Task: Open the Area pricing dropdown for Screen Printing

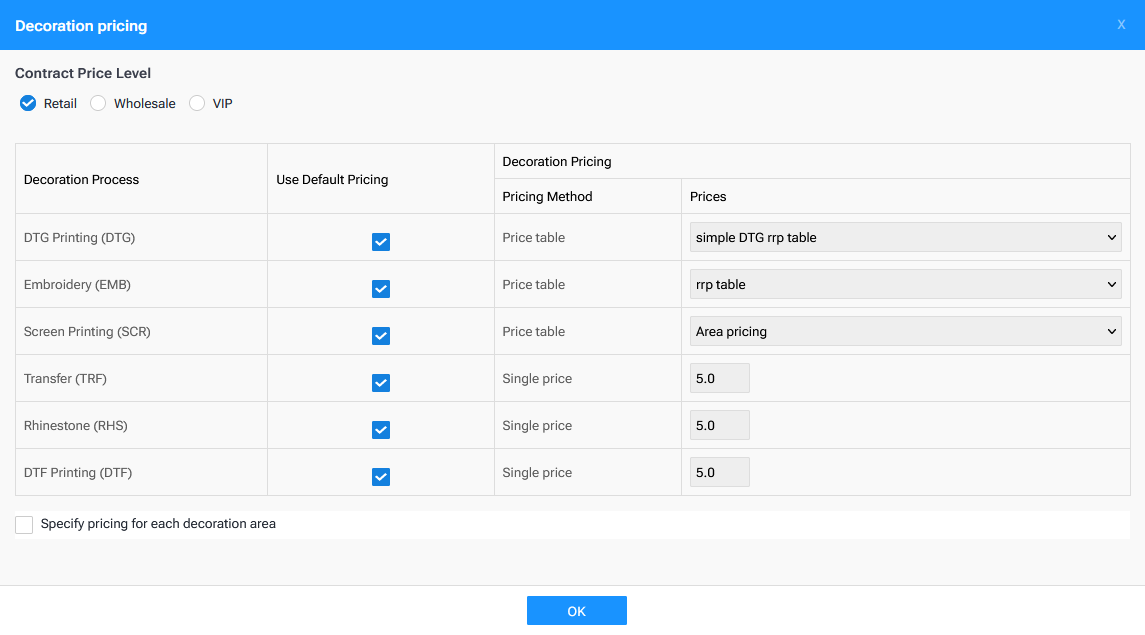Action: (905, 331)
